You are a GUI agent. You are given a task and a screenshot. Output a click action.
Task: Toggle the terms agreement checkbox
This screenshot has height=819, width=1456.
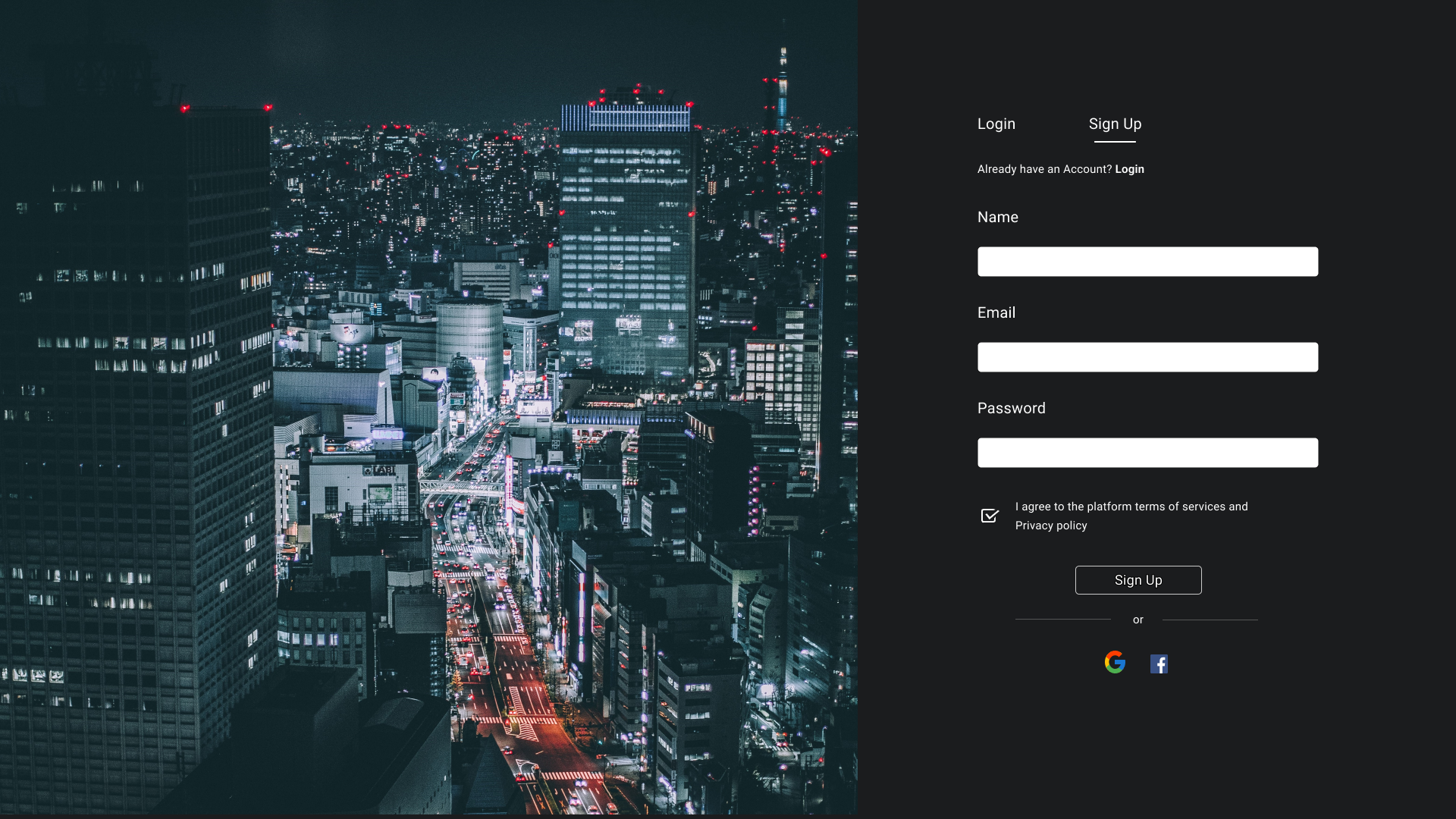[990, 516]
